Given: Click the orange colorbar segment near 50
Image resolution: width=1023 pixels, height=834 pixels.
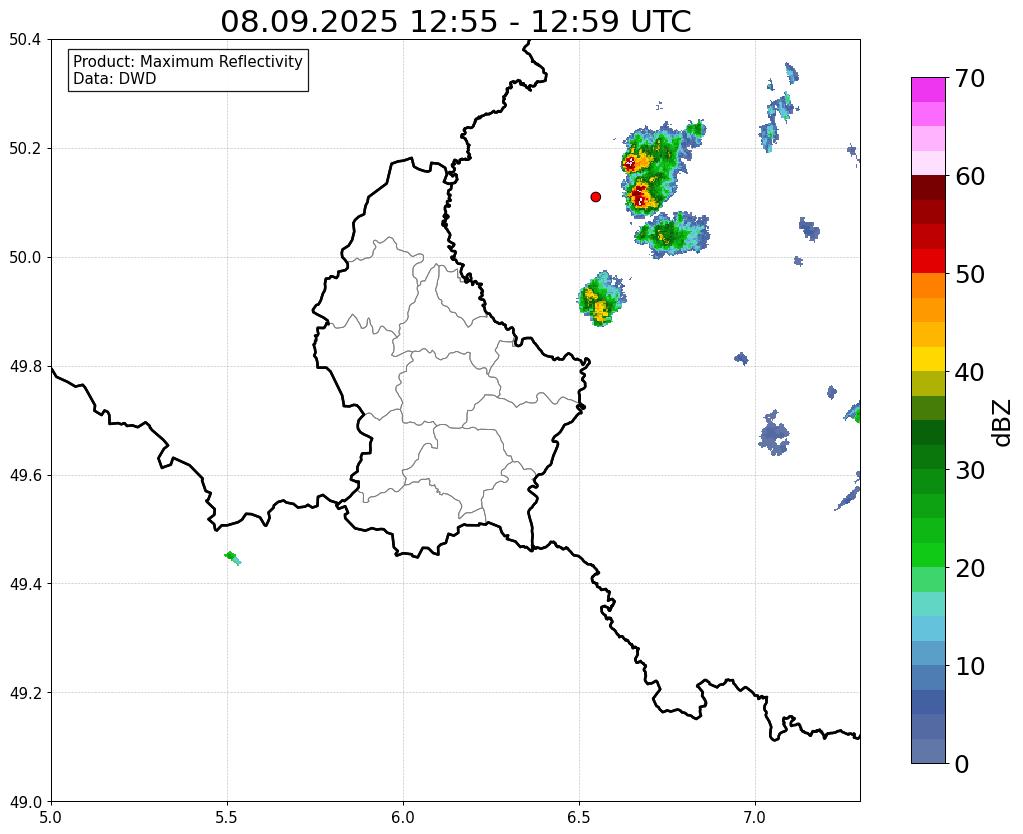Looking at the screenshot, I should click(x=928, y=285).
